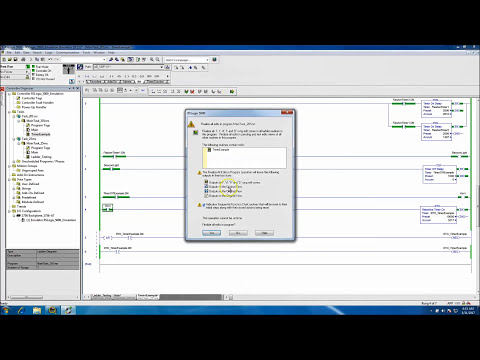Confirm finalize edits with Yes button

(x=212, y=233)
